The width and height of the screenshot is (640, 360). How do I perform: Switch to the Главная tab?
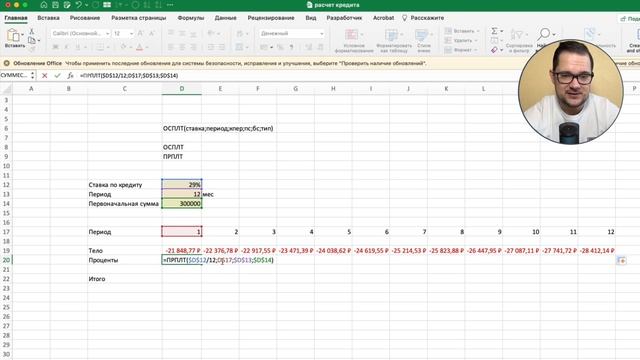[x=16, y=18]
